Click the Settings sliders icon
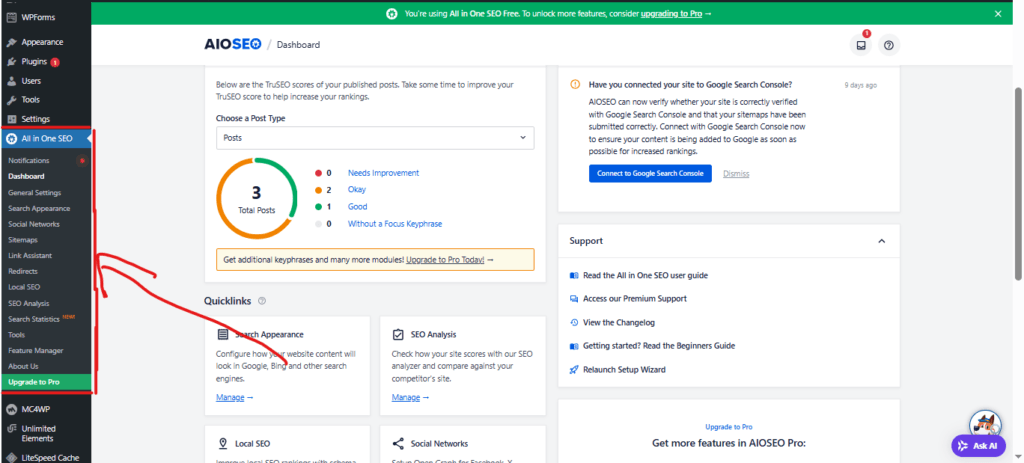1024x463 pixels. point(11,119)
